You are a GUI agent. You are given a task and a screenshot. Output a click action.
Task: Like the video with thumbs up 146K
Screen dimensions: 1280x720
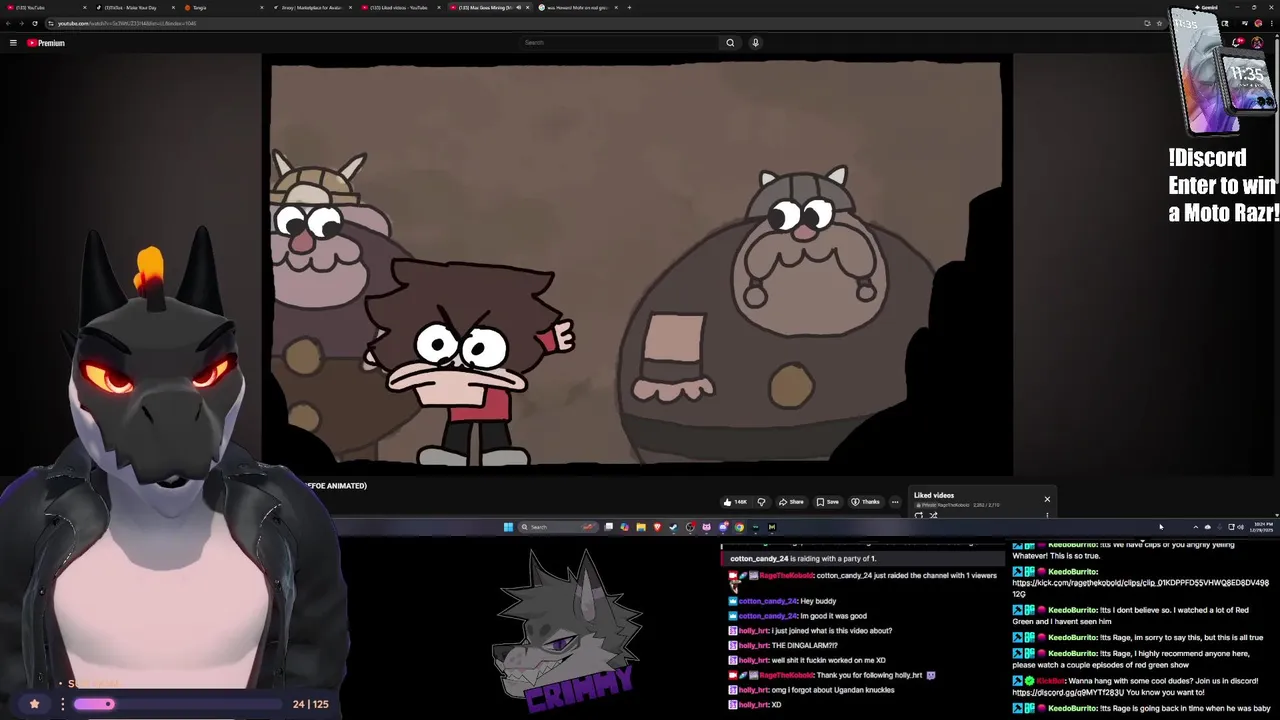click(x=735, y=502)
